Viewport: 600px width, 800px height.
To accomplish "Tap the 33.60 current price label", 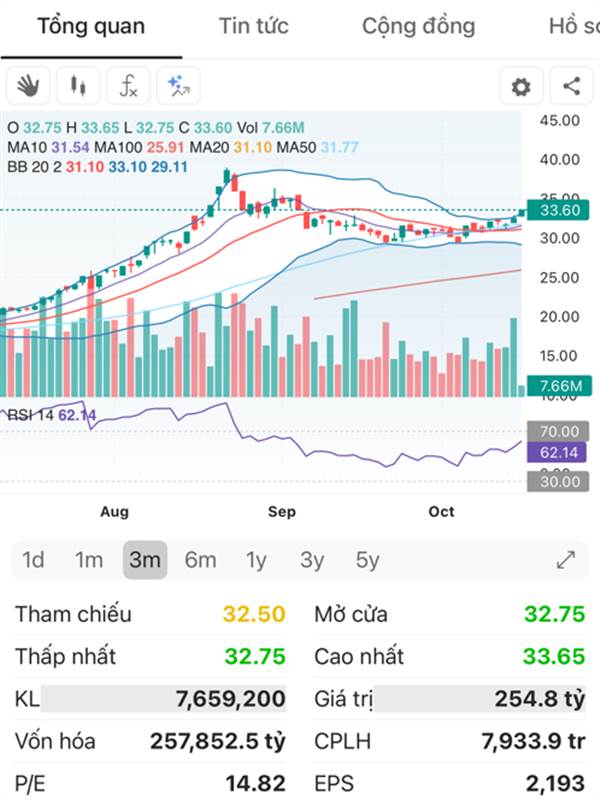I will tap(558, 210).
